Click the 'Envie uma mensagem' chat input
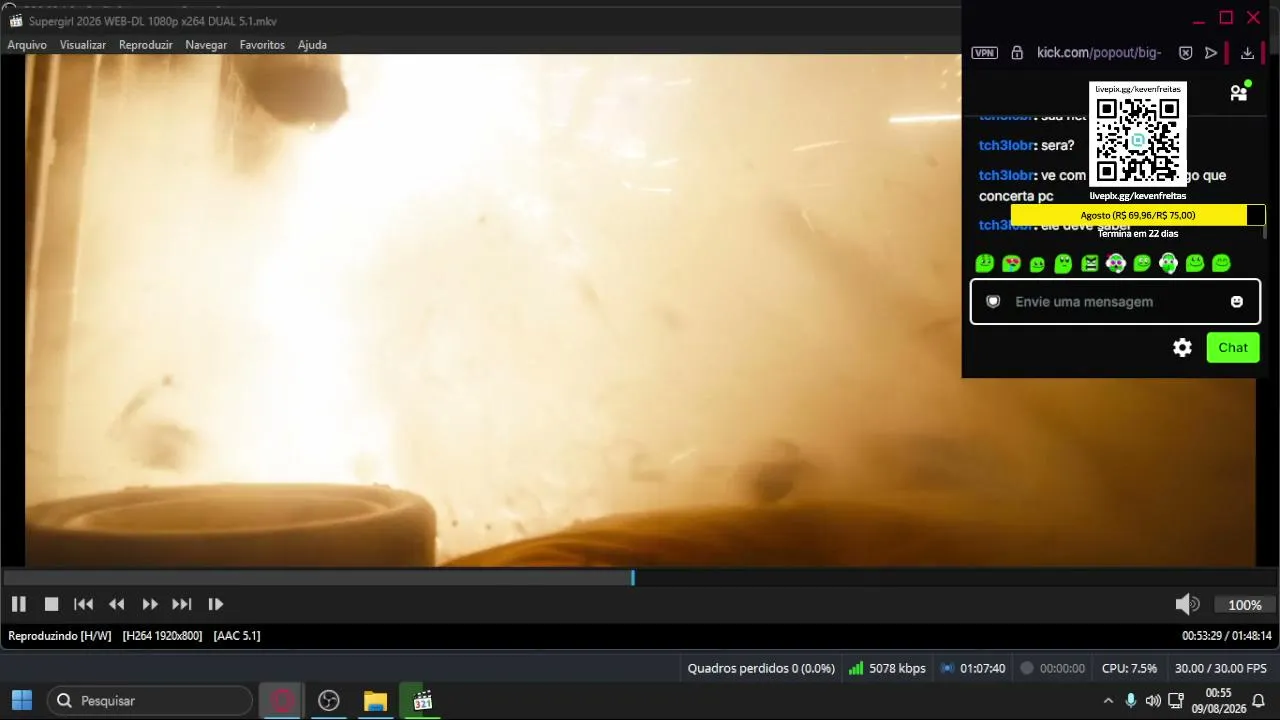Screen dimensions: 1280x720 [1115, 302]
